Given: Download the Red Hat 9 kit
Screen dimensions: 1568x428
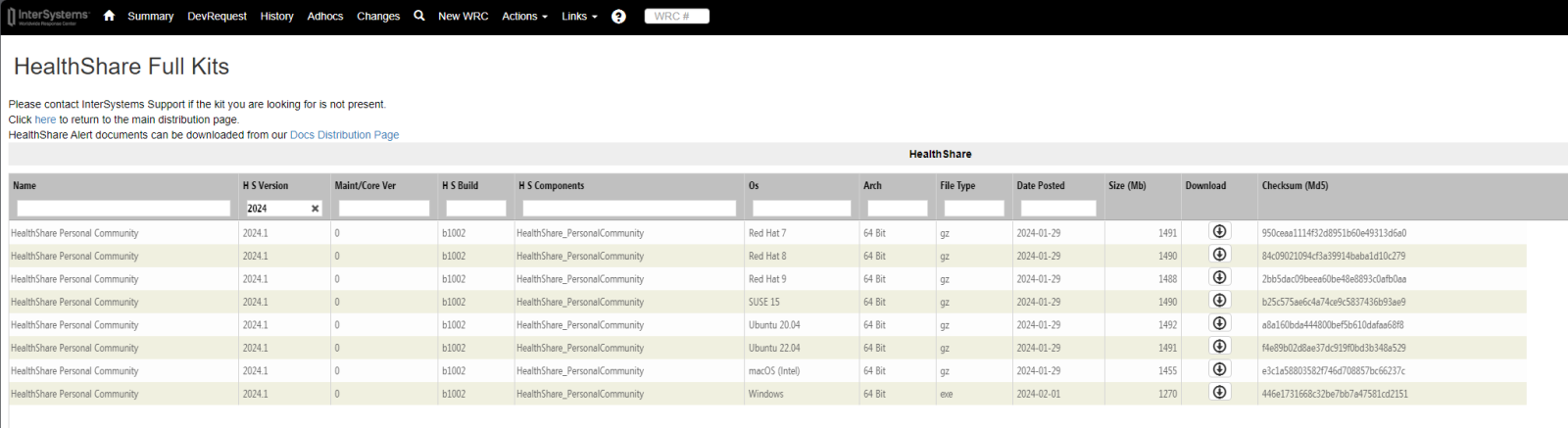Looking at the screenshot, I should (1219, 278).
